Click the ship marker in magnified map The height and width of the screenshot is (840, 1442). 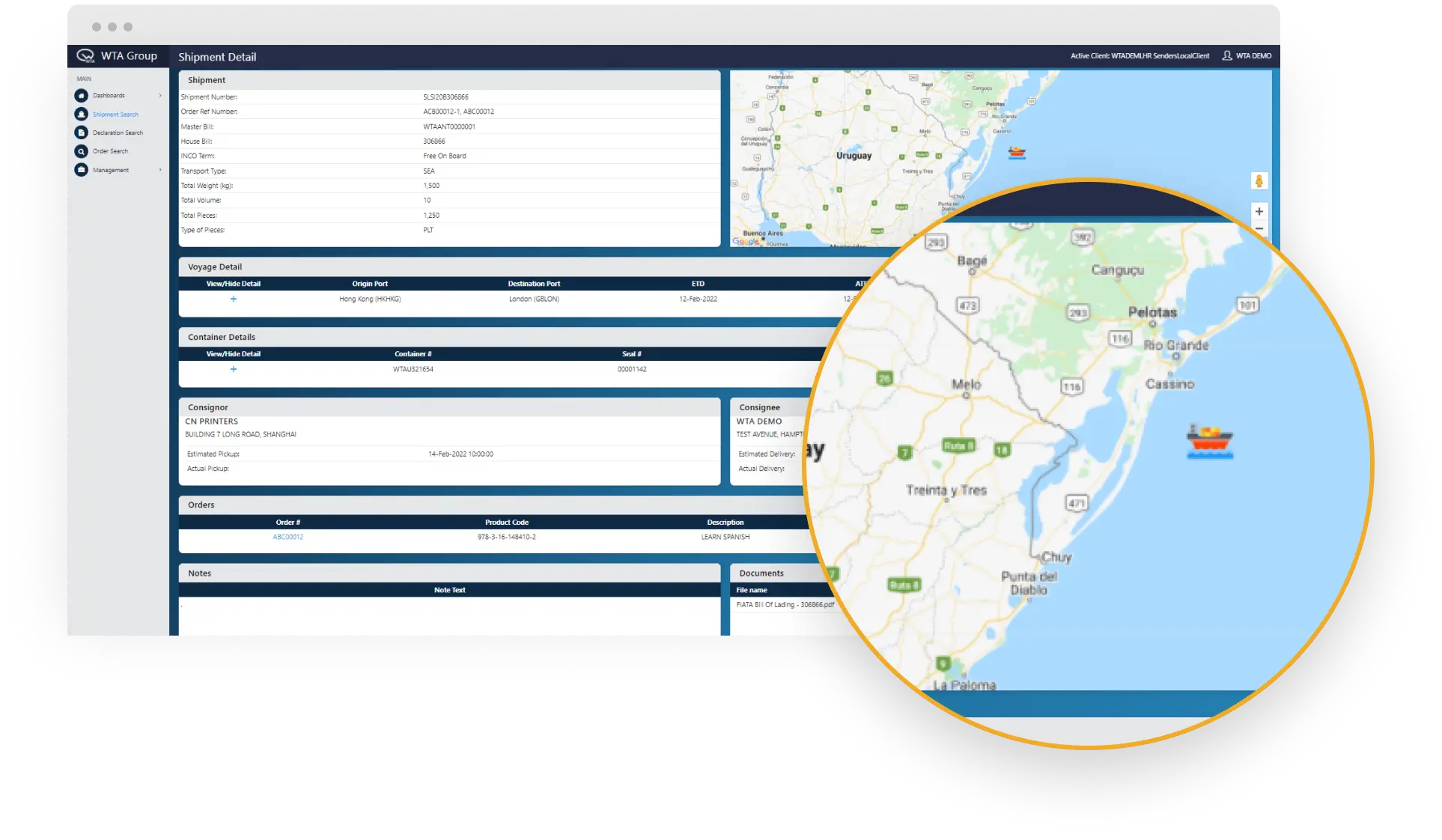(x=1209, y=442)
